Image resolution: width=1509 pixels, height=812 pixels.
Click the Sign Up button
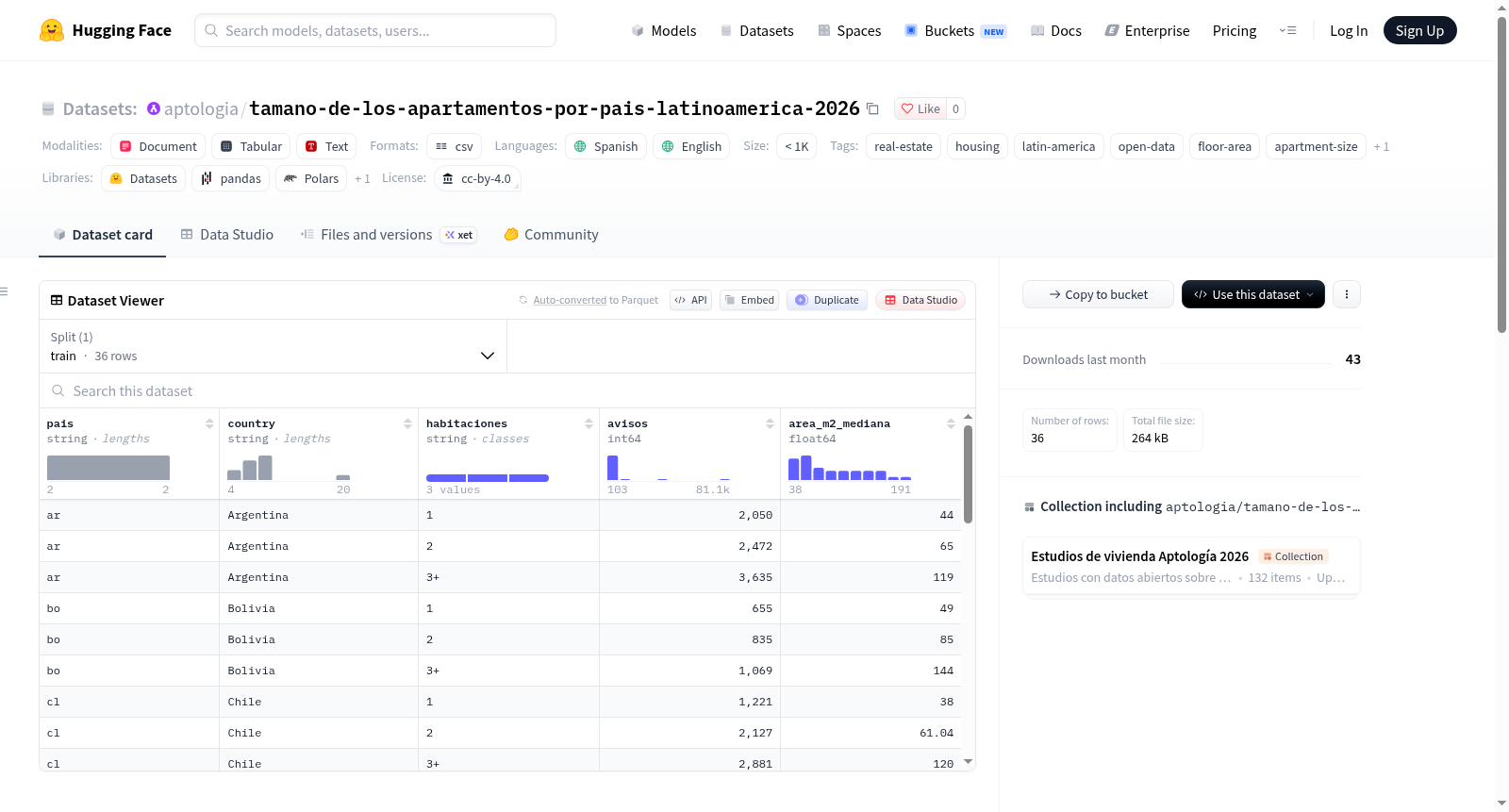[x=1419, y=31]
